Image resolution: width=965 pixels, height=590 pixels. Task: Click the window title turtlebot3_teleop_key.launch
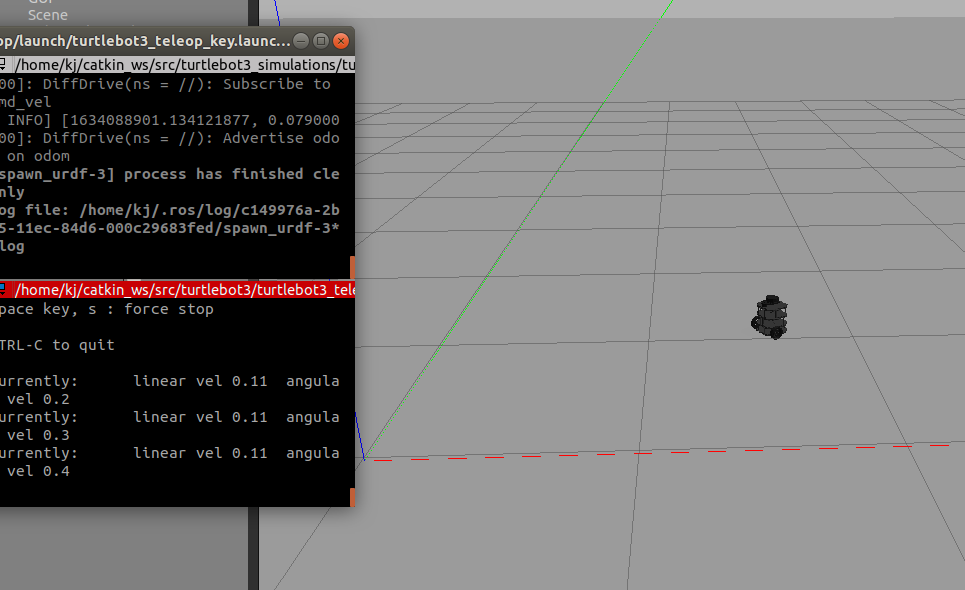[x=145, y=41]
